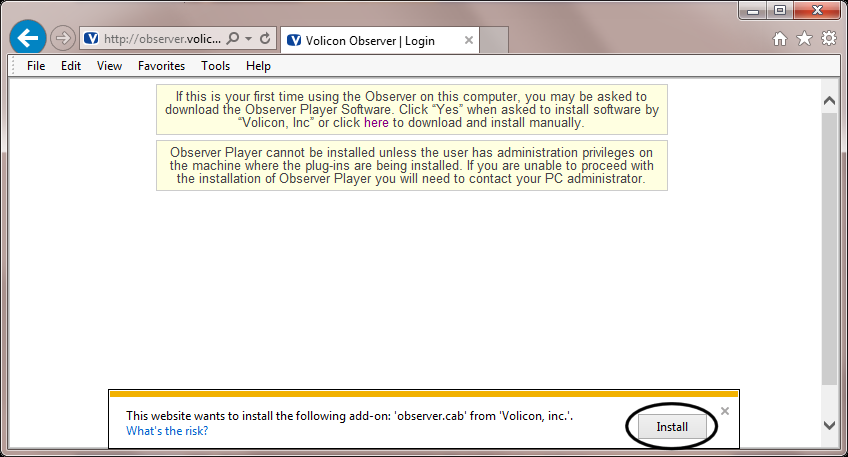Open the View menu
Screen dimensions: 848x457
coord(109,66)
